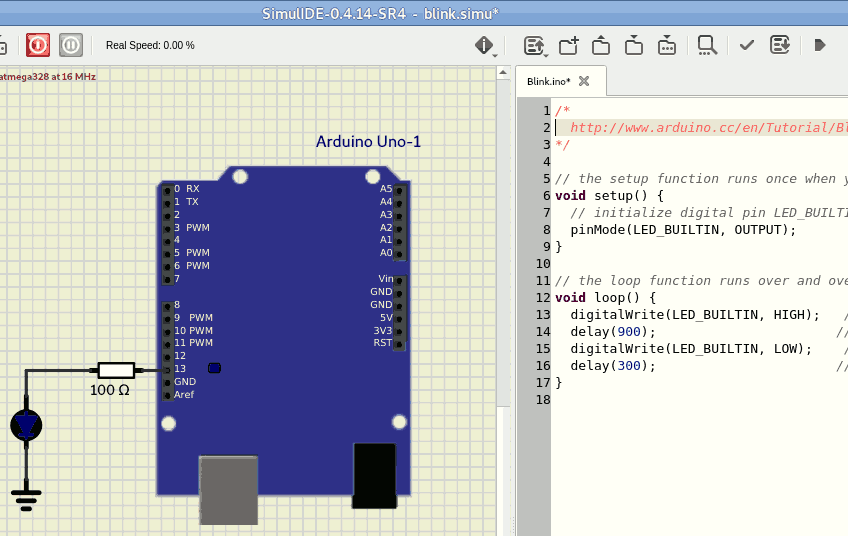The image size is (848, 536).
Task: Click the onboard LED next to pin 13
Action: coord(214,368)
